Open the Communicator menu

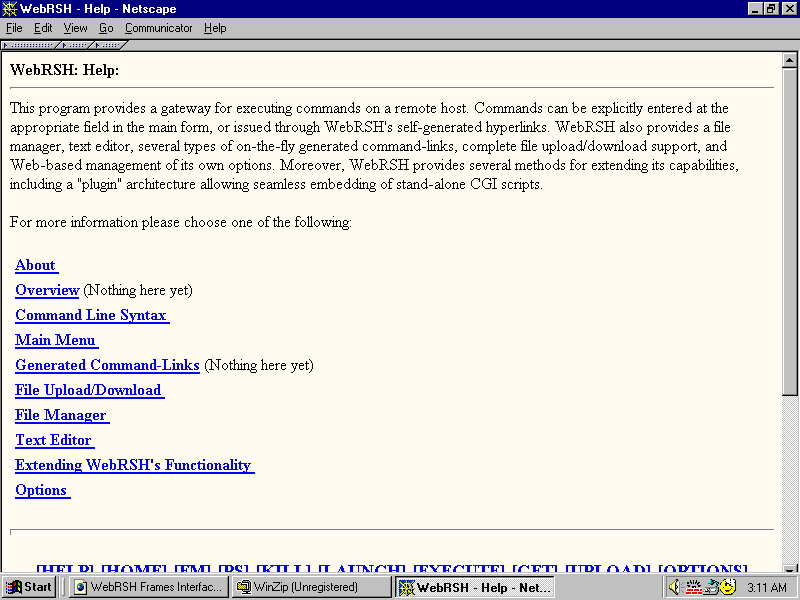158,28
